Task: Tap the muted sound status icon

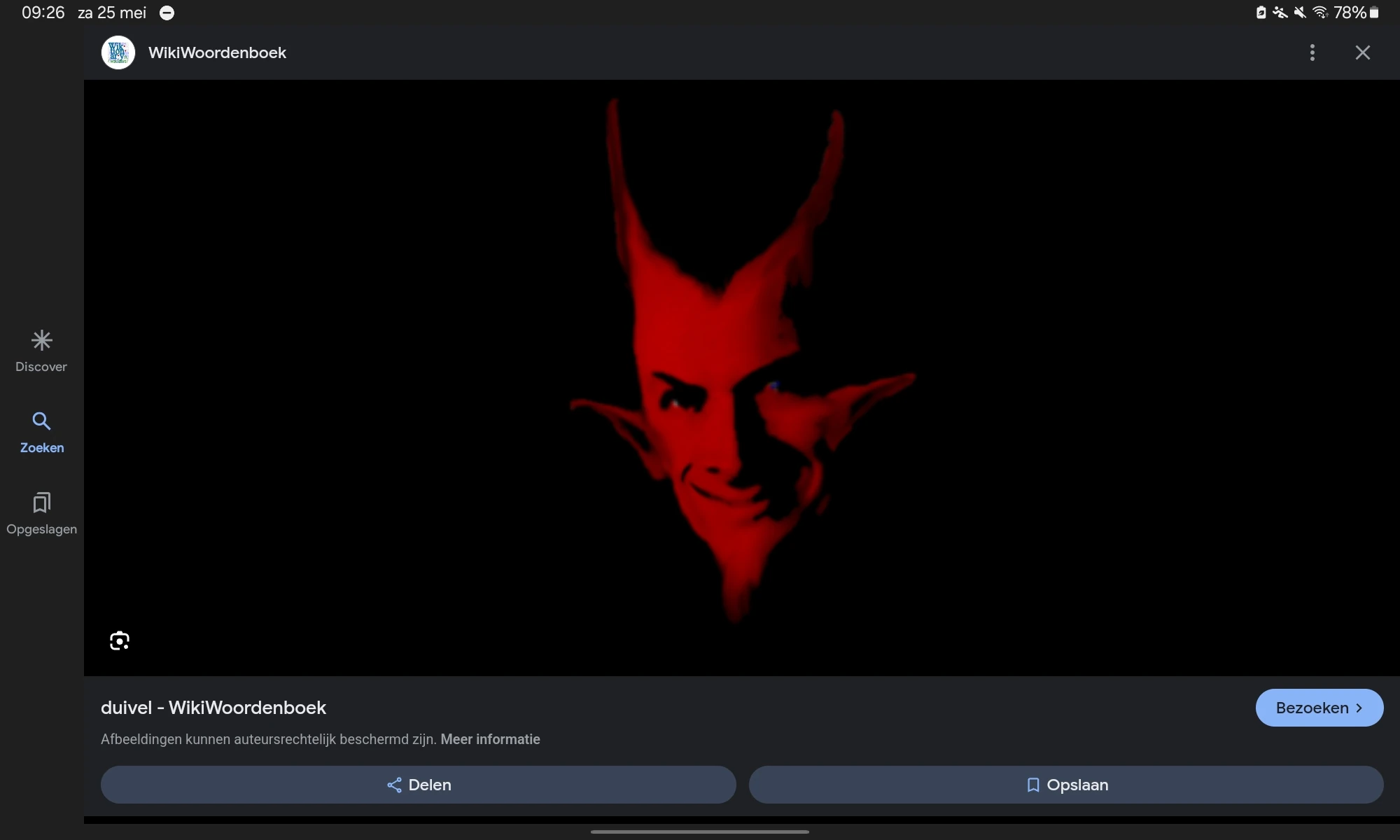Action: 1300,13
